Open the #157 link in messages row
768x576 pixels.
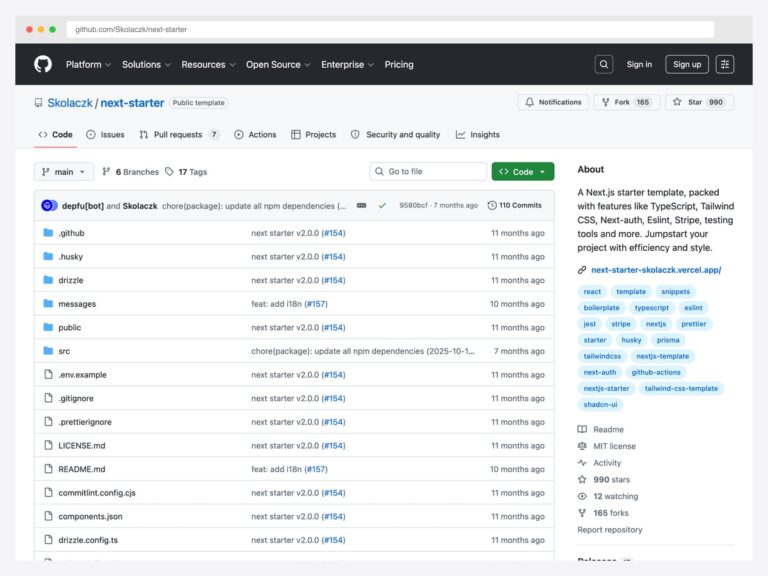pyautogui.click(x=316, y=304)
